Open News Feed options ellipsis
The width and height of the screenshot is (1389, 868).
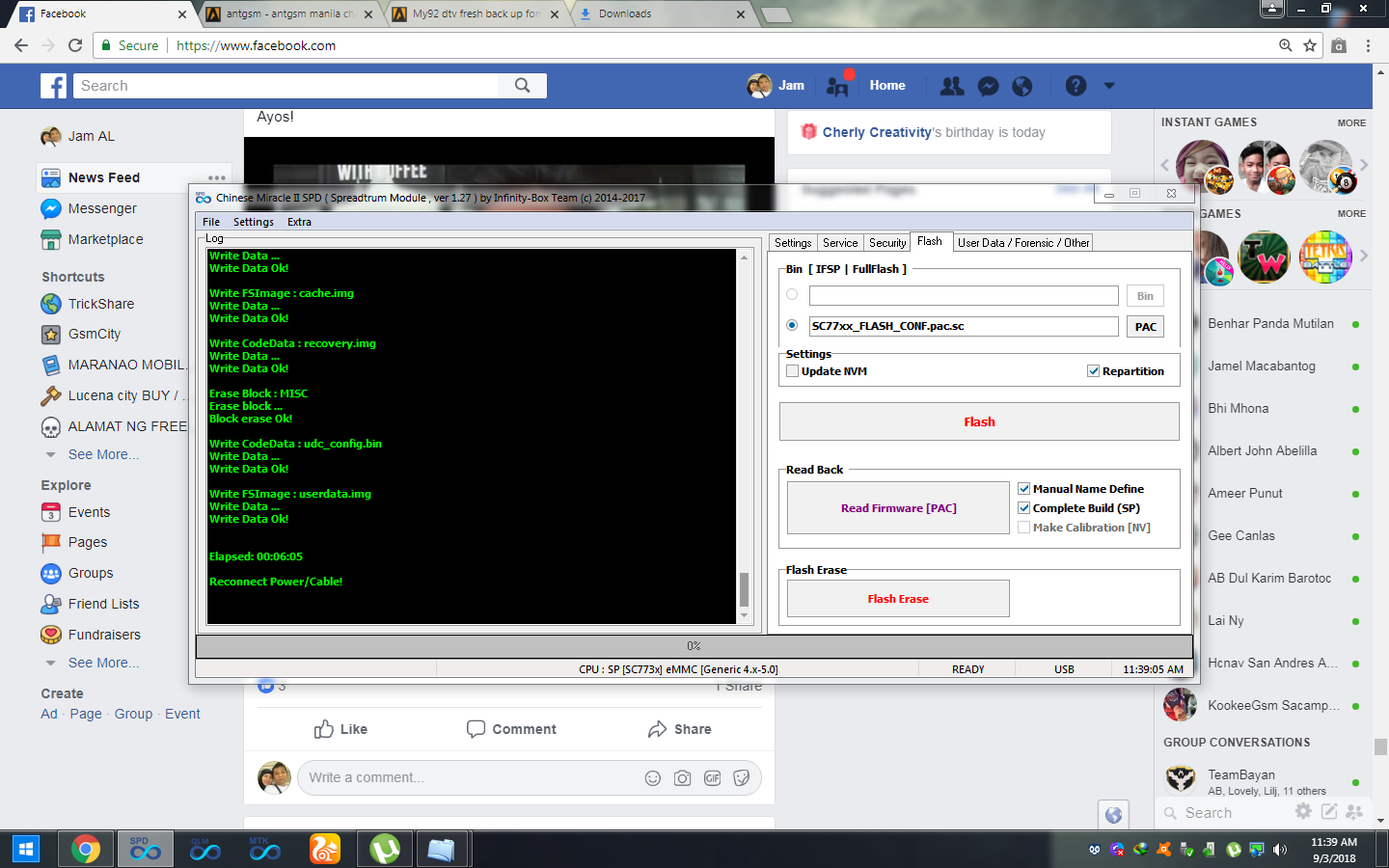pyautogui.click(x=216, y=178)
